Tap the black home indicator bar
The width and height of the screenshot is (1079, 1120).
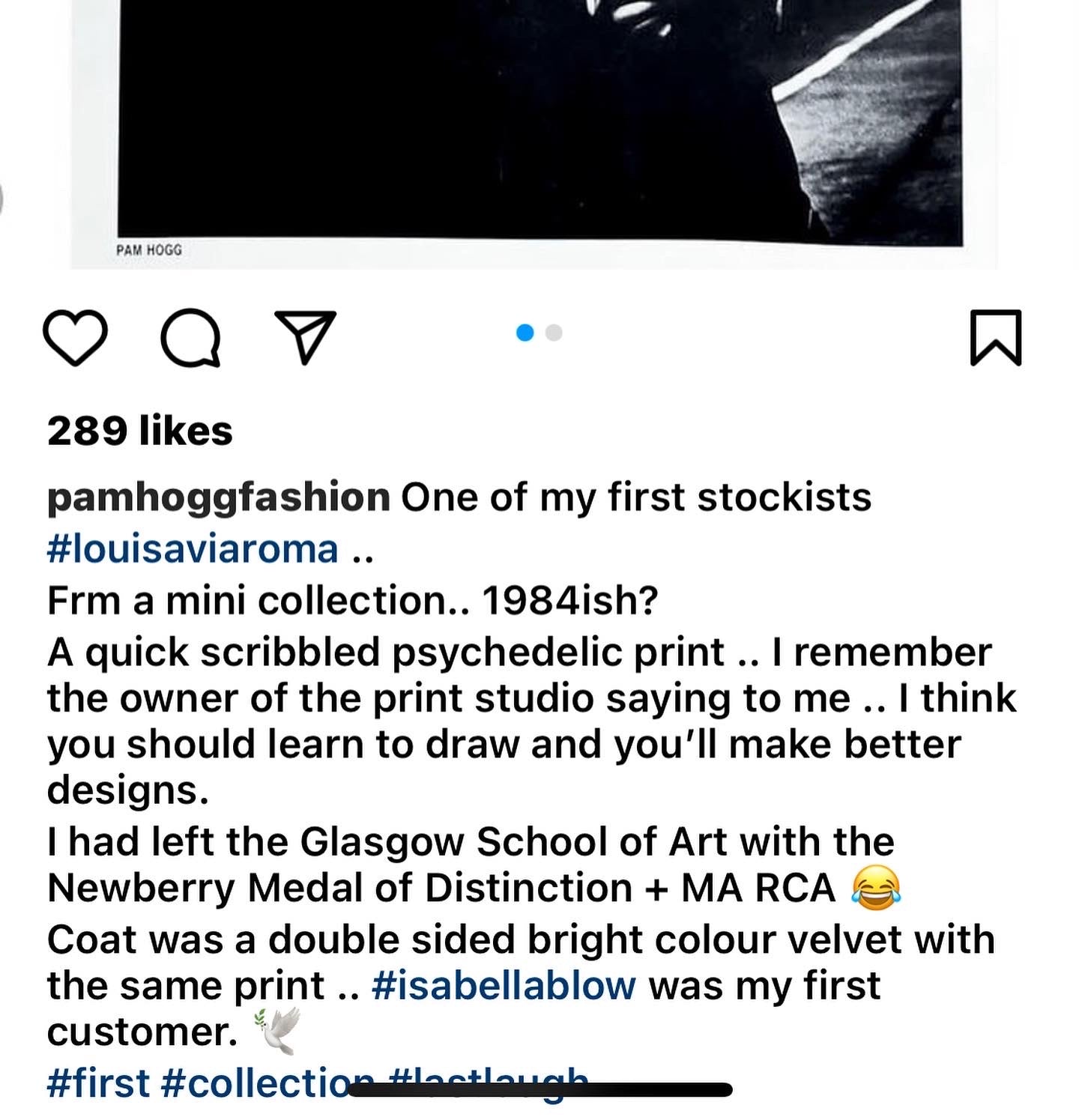coord(539,1090)
